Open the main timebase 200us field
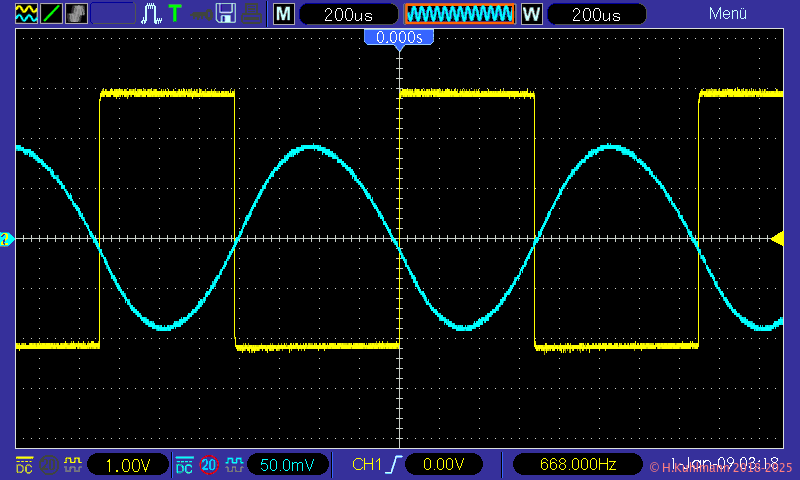800x480 pixels. [x=348, y=14]
